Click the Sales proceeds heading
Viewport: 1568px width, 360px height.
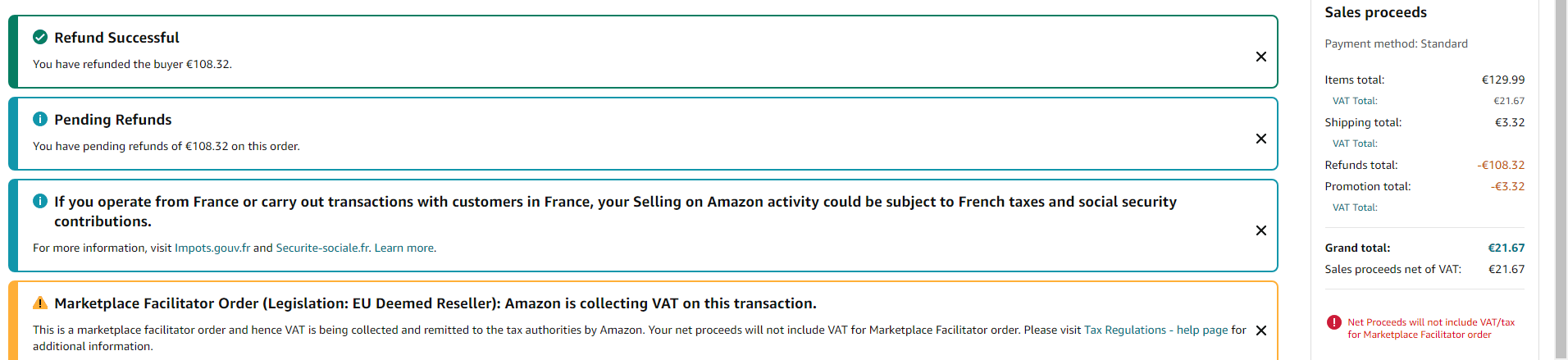click(1375, 12)
